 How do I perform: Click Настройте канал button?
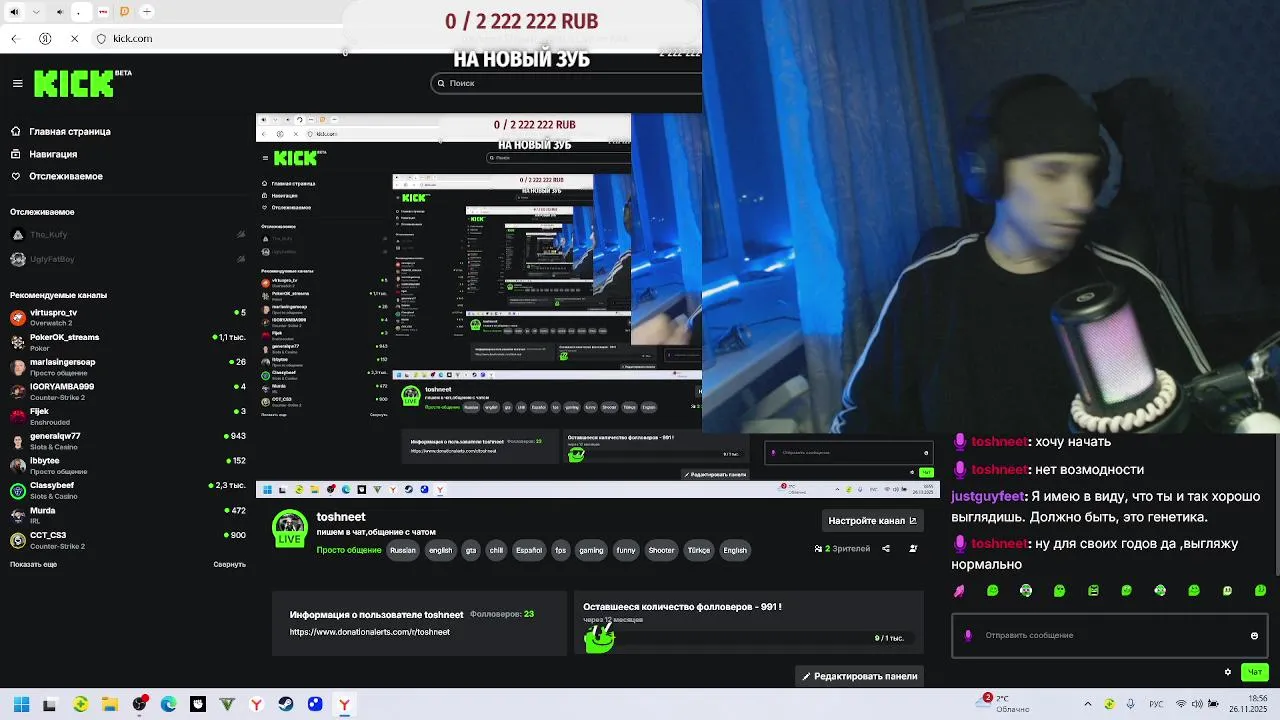pos(873,520)
